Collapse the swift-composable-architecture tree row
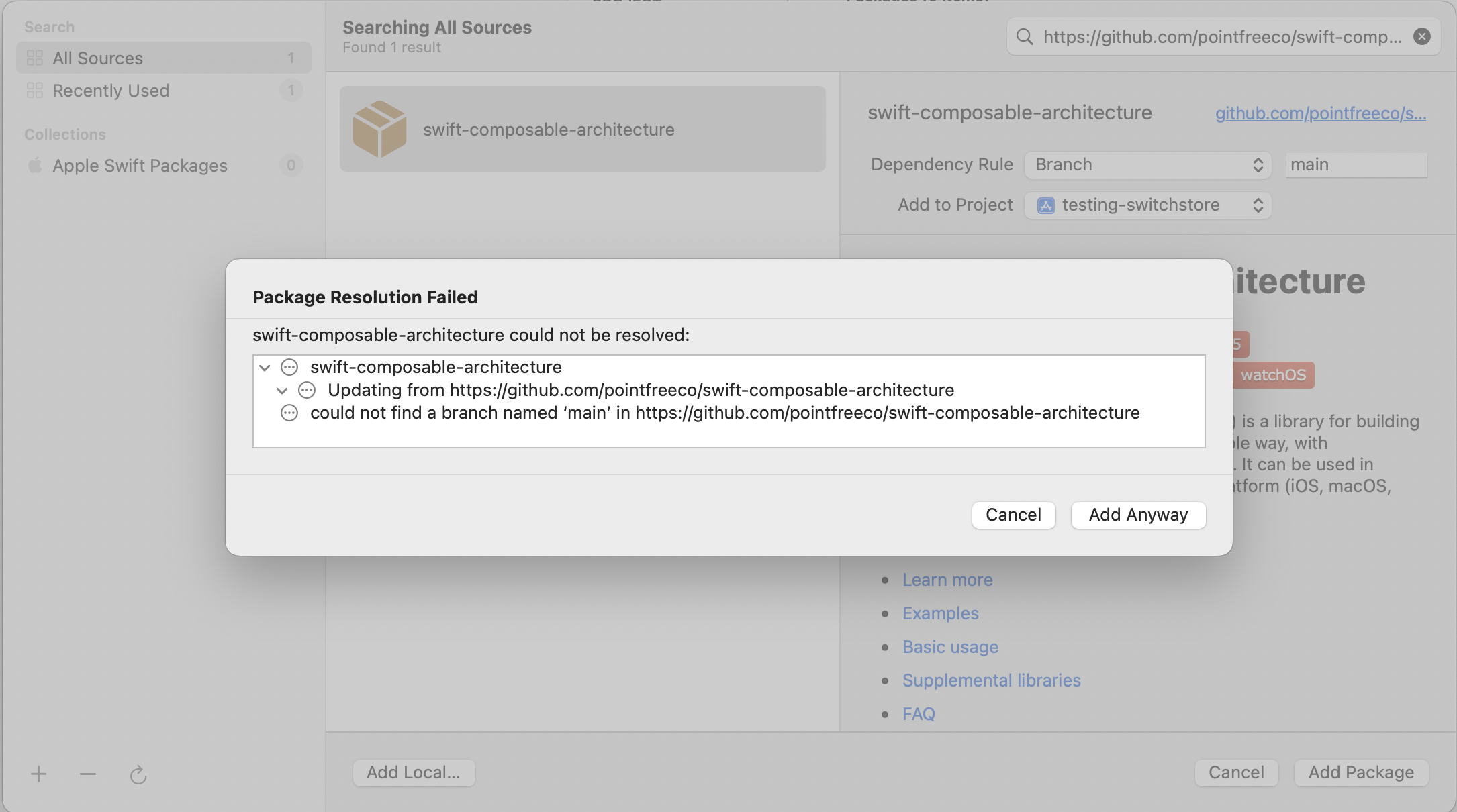The width and height of the screenshot is (1457, 812). pos(265,368)
